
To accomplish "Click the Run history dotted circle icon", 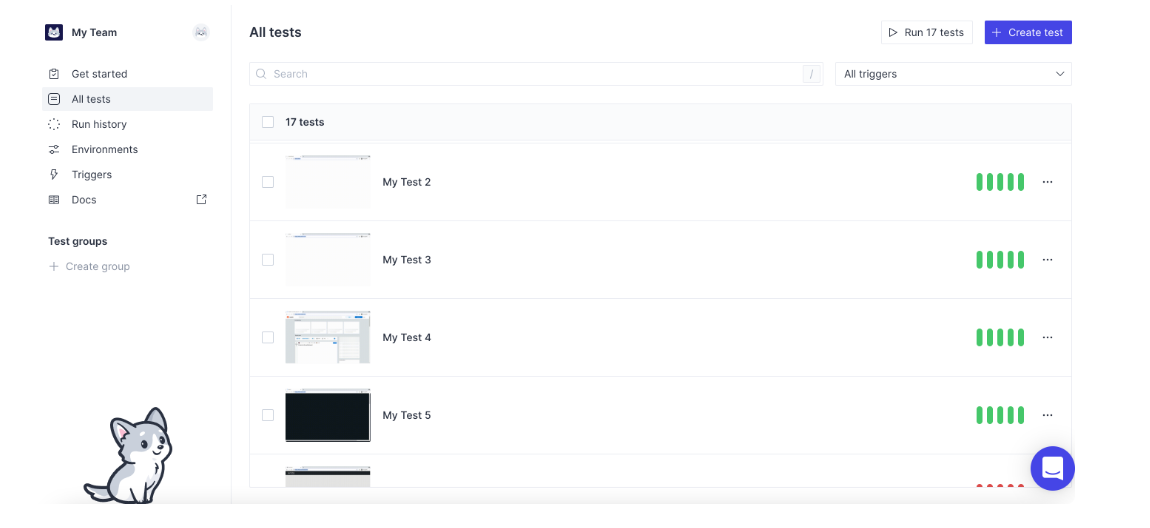I will (x=54, y=124).
